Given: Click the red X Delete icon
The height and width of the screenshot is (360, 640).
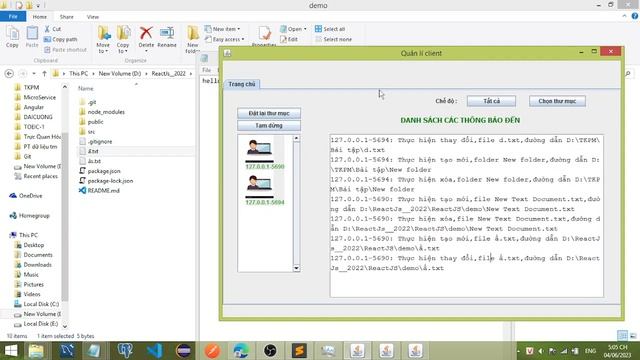Looking at the screenshot, I should pos(146,33).
